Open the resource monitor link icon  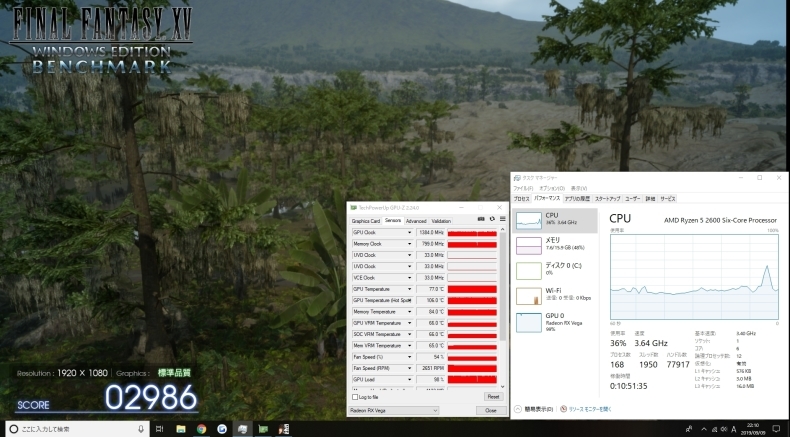[x=563, y=409]
